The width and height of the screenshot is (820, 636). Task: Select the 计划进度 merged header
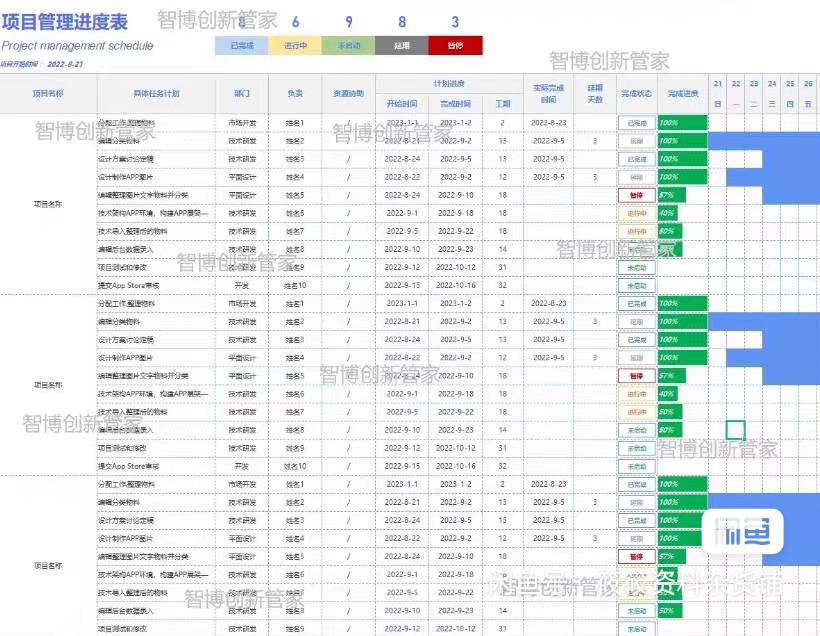[449, 84]
